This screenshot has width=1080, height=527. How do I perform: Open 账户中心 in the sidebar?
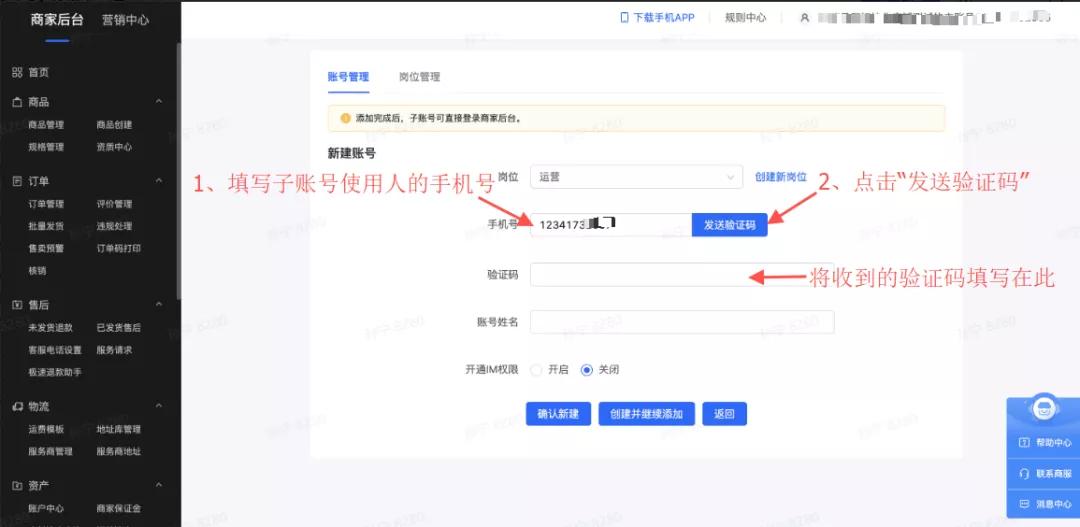46,508
